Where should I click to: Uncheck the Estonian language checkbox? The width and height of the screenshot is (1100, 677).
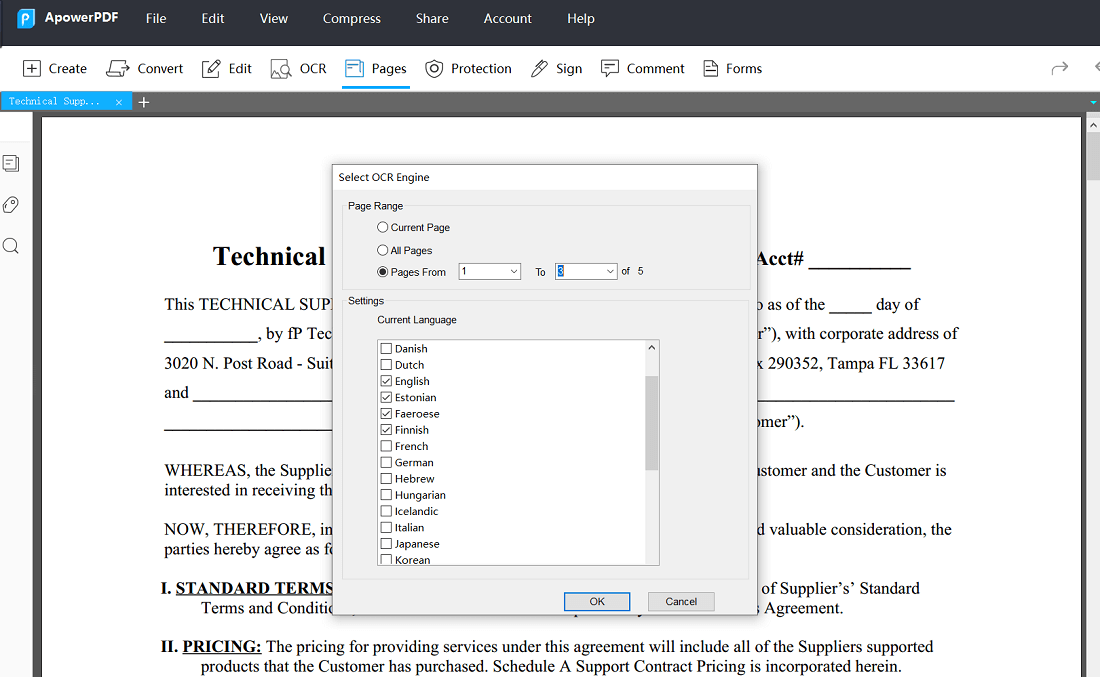[x=386, y=397]
